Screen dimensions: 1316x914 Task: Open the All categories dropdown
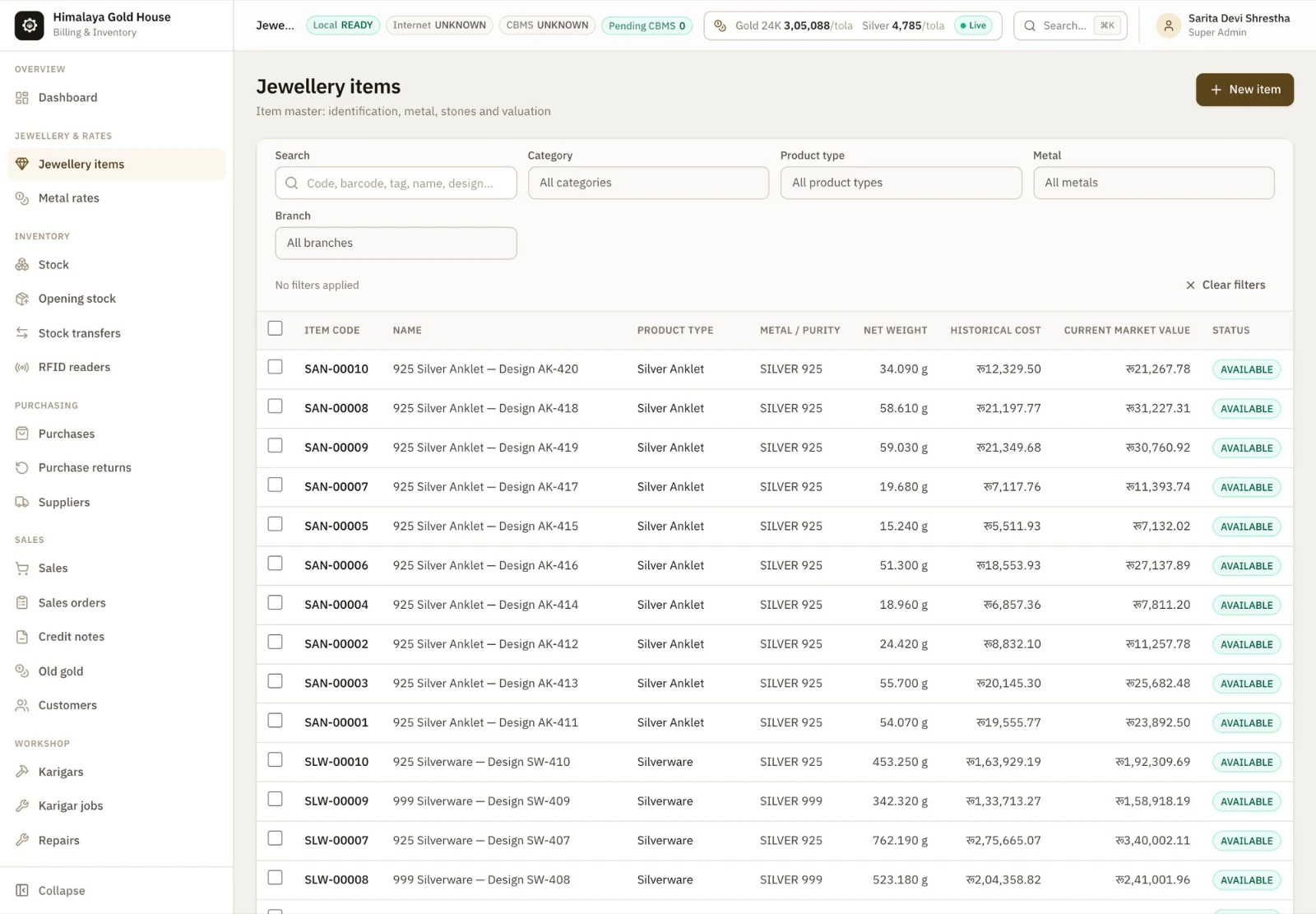[648, 183]
